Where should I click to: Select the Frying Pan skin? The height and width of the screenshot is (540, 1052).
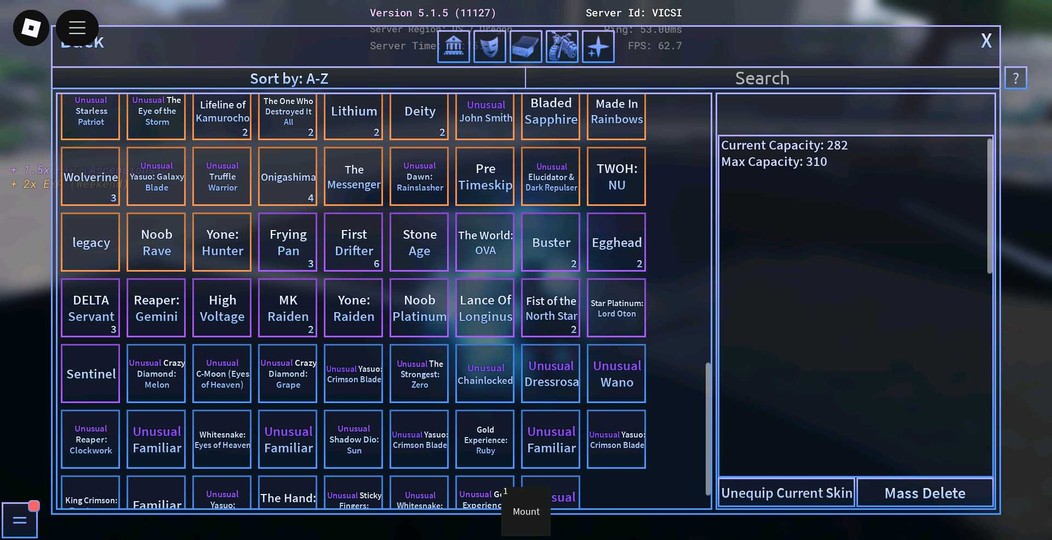(x=288, y=243)
